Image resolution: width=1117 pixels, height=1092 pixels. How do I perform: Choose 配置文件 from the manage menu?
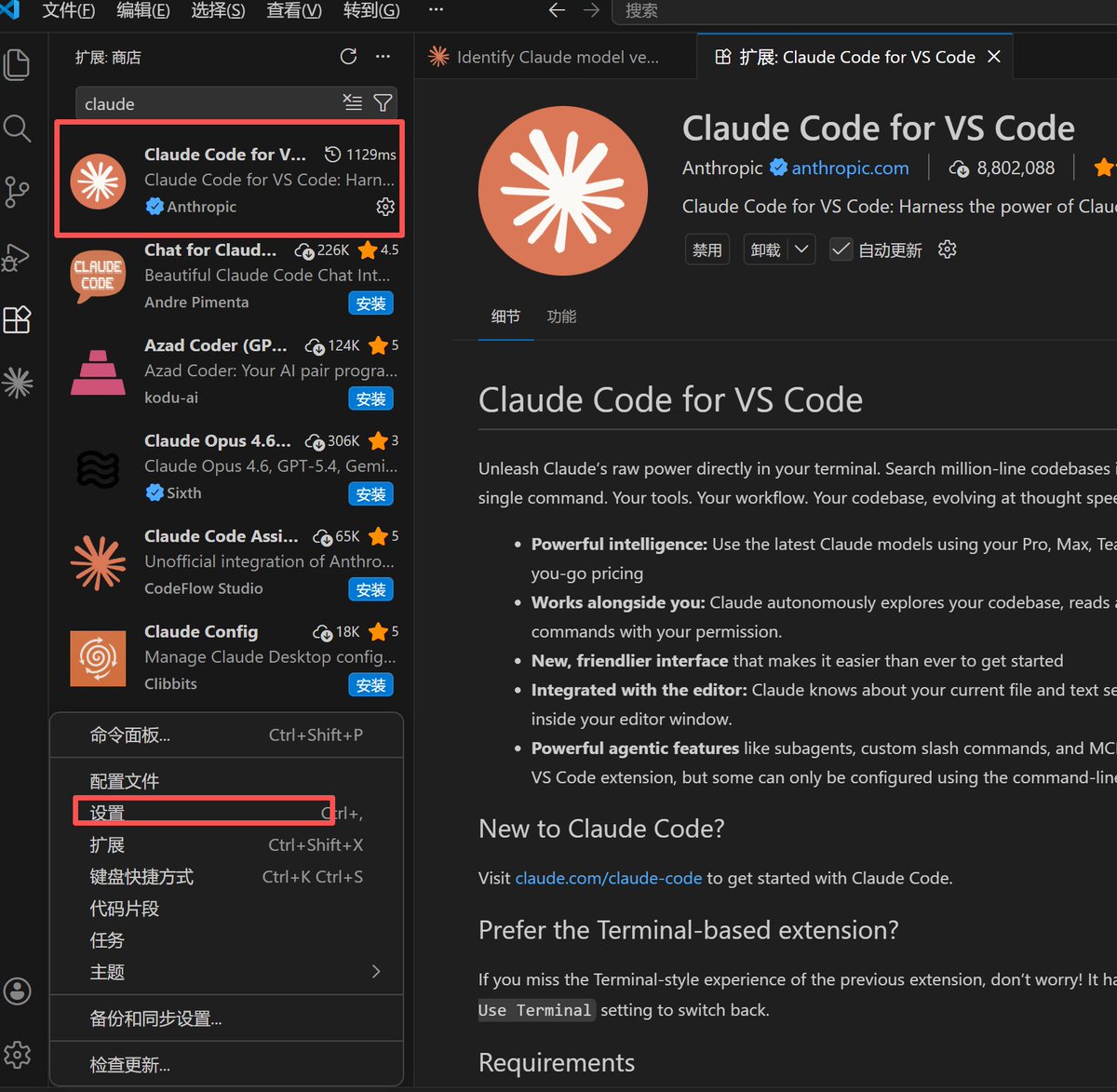pos(226,781)
